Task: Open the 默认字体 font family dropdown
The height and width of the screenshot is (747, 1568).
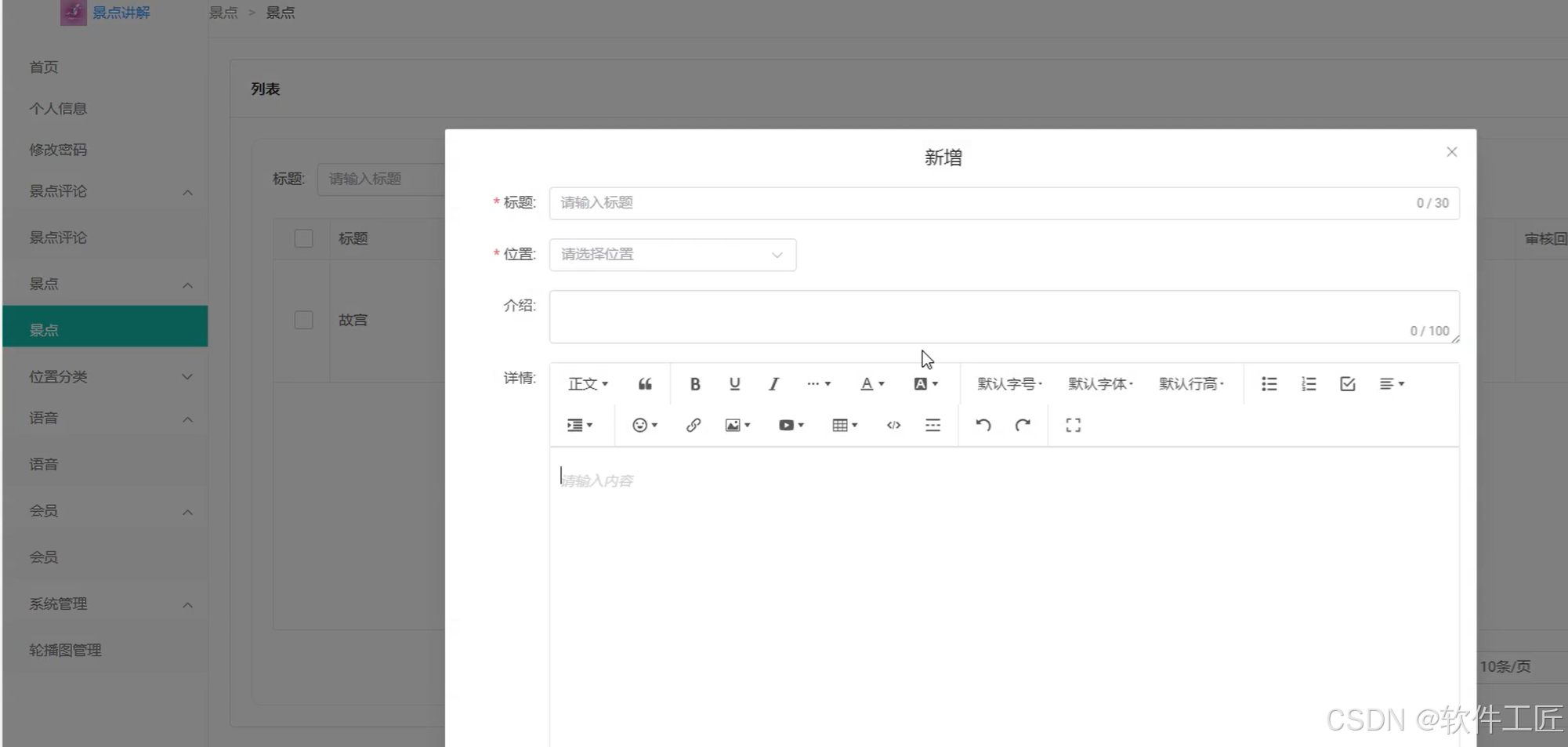Action: coord(1100,384)
